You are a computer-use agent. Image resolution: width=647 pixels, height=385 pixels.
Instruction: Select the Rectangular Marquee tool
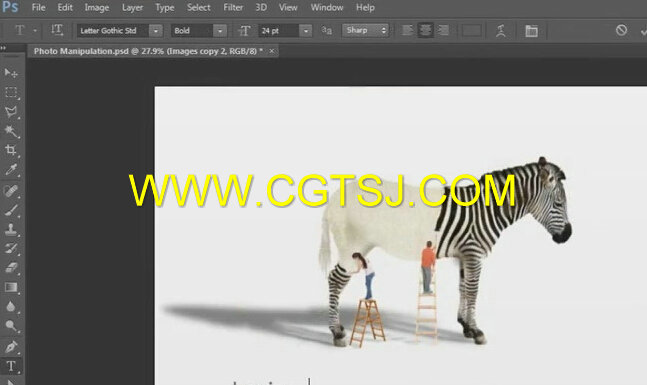point(11,92)
